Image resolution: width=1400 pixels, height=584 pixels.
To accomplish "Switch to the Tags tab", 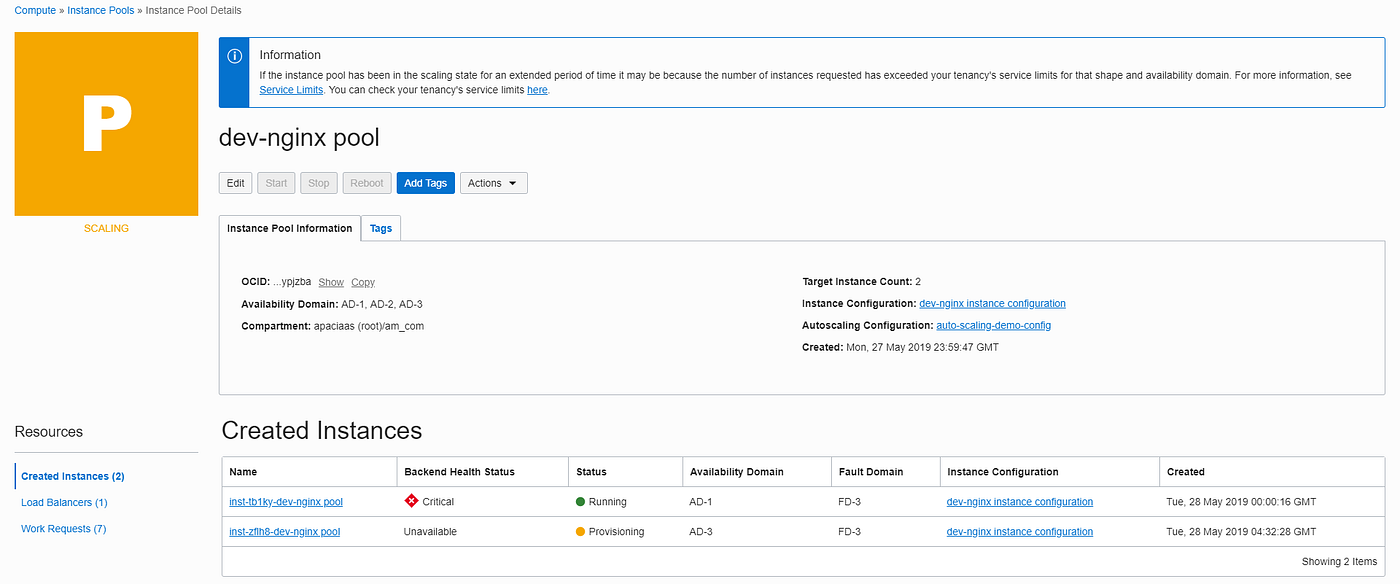I will point(381,228).
